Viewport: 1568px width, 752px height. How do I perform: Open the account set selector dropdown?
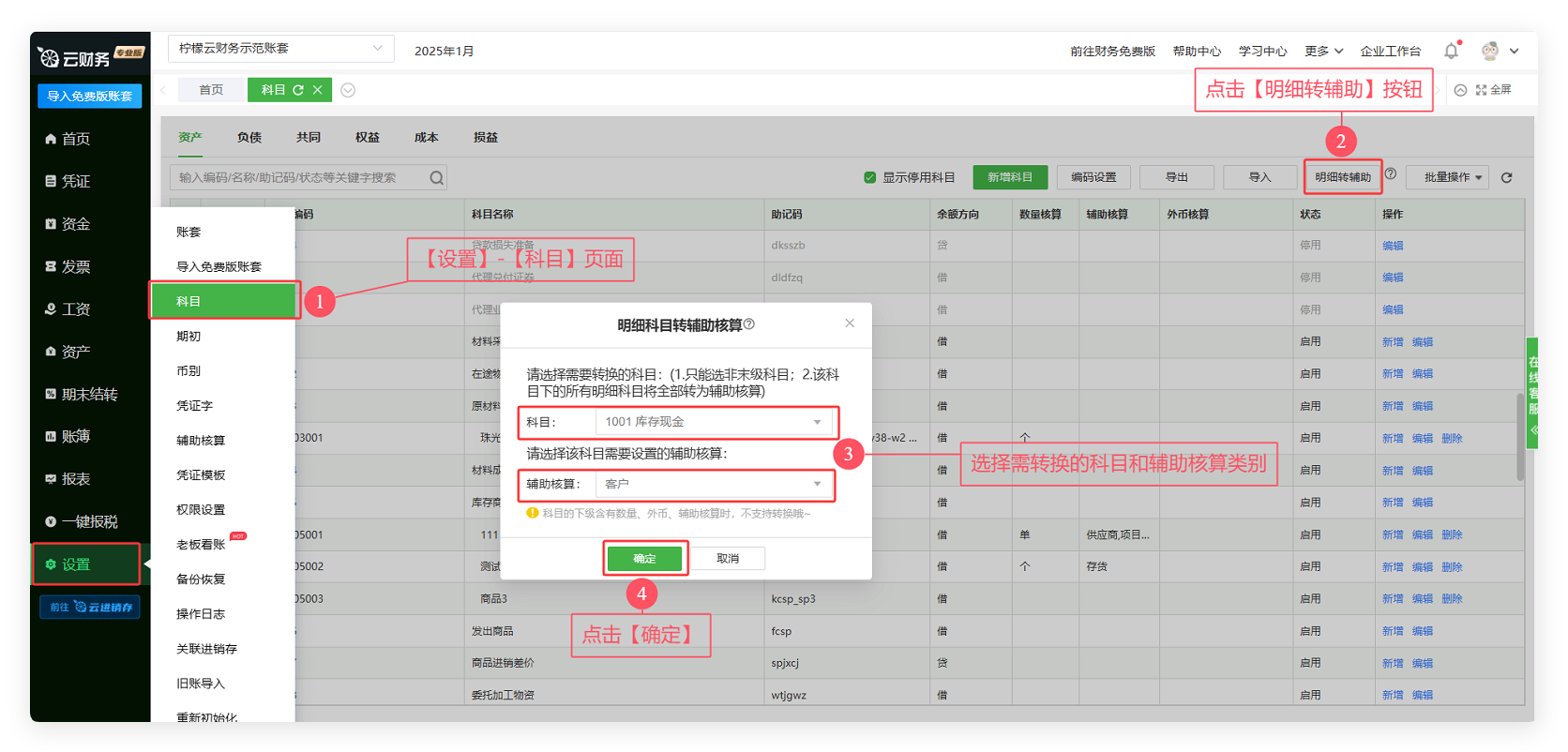coord(280,49)
